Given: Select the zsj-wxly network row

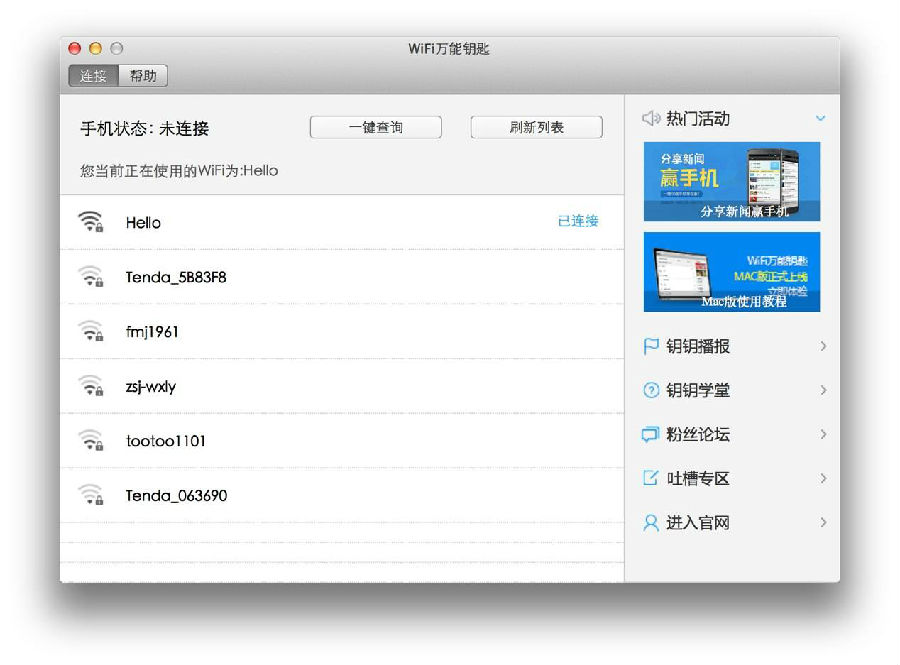Looking at the screenshot, I should tap(300, 385).
